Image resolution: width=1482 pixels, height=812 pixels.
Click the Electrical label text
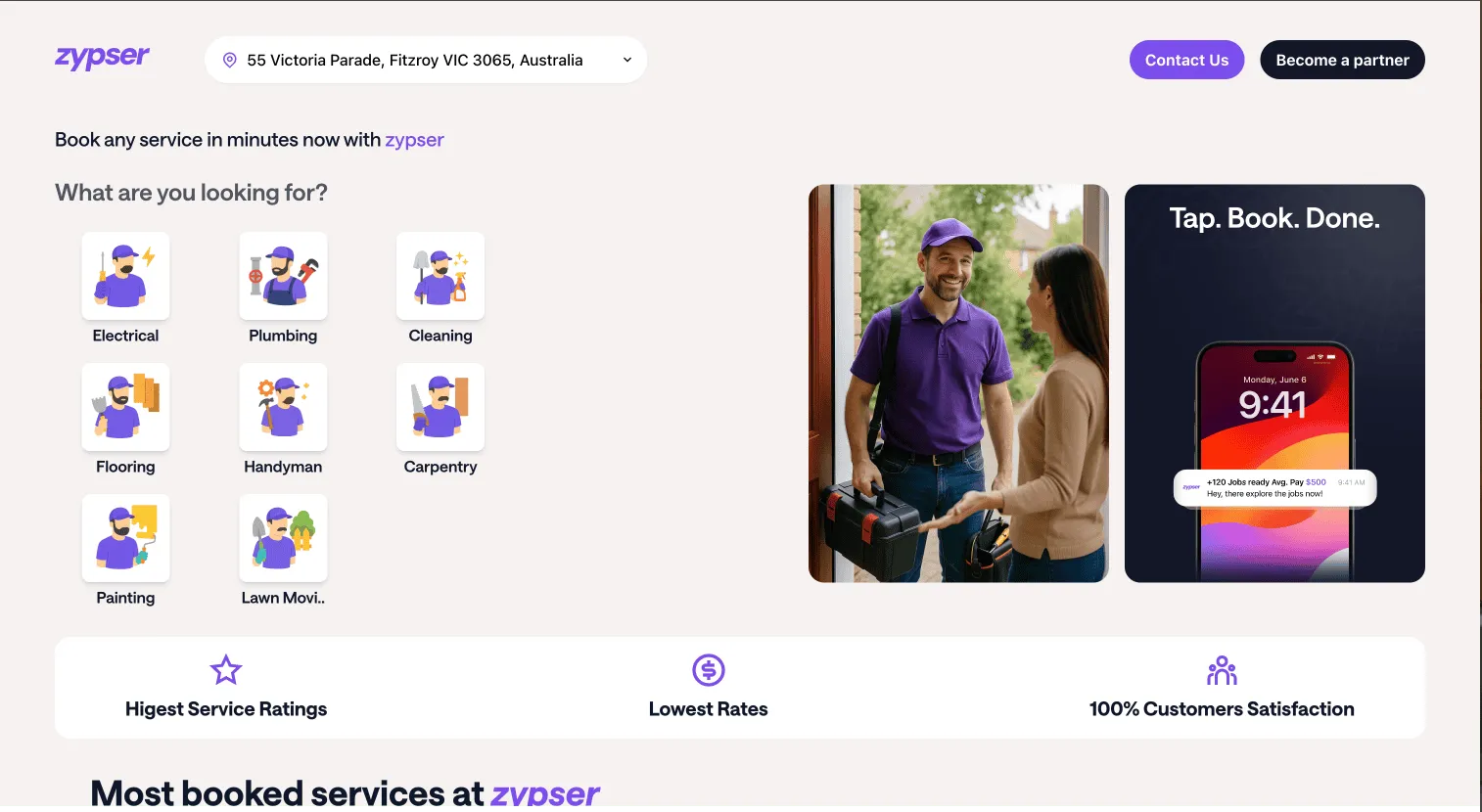125,336
